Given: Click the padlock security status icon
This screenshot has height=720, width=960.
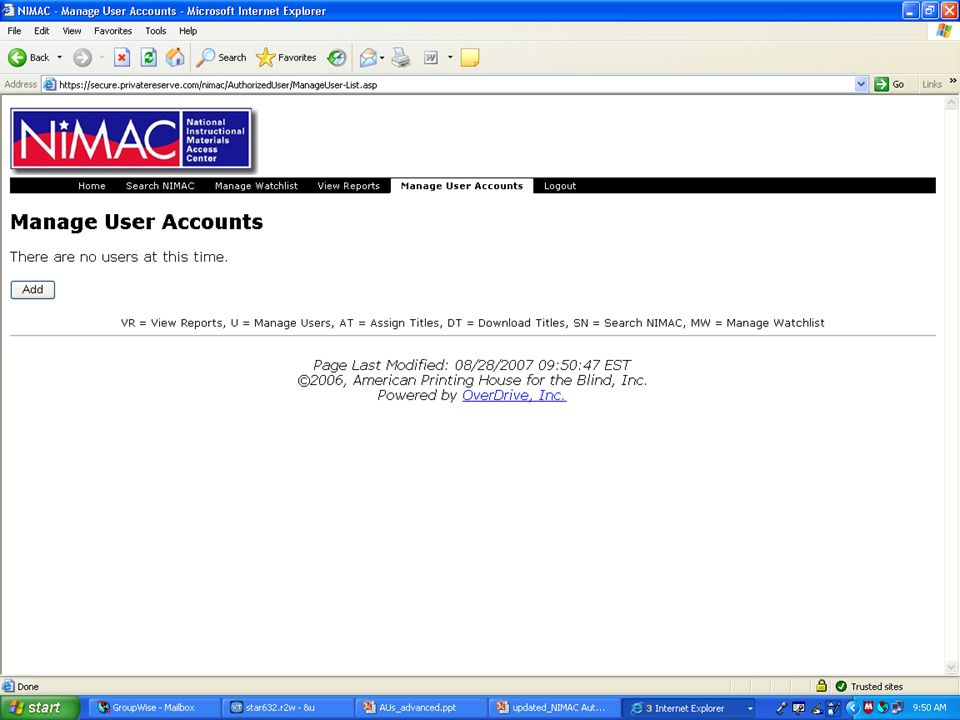Looking at the screenshot, I should 822,686.
